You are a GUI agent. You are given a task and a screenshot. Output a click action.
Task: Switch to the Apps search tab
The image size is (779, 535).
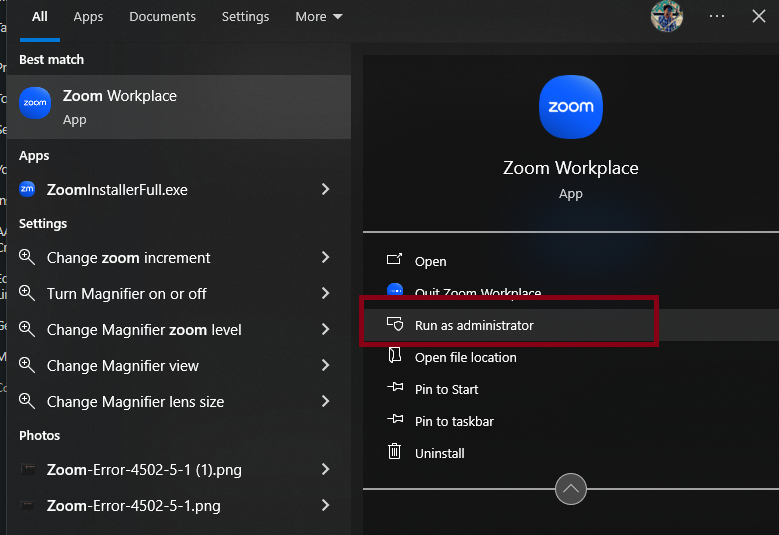88,17
